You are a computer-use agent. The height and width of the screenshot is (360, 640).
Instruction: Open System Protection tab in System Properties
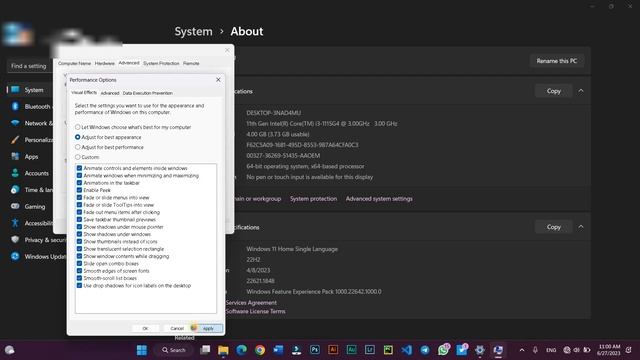click(161, 63)
